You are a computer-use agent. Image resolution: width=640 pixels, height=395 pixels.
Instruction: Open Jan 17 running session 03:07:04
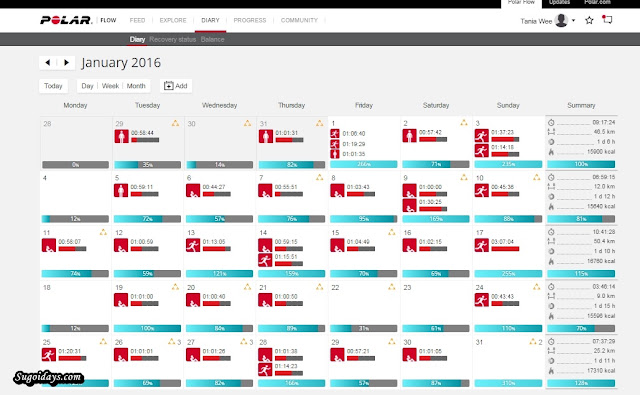click(482, 245)
